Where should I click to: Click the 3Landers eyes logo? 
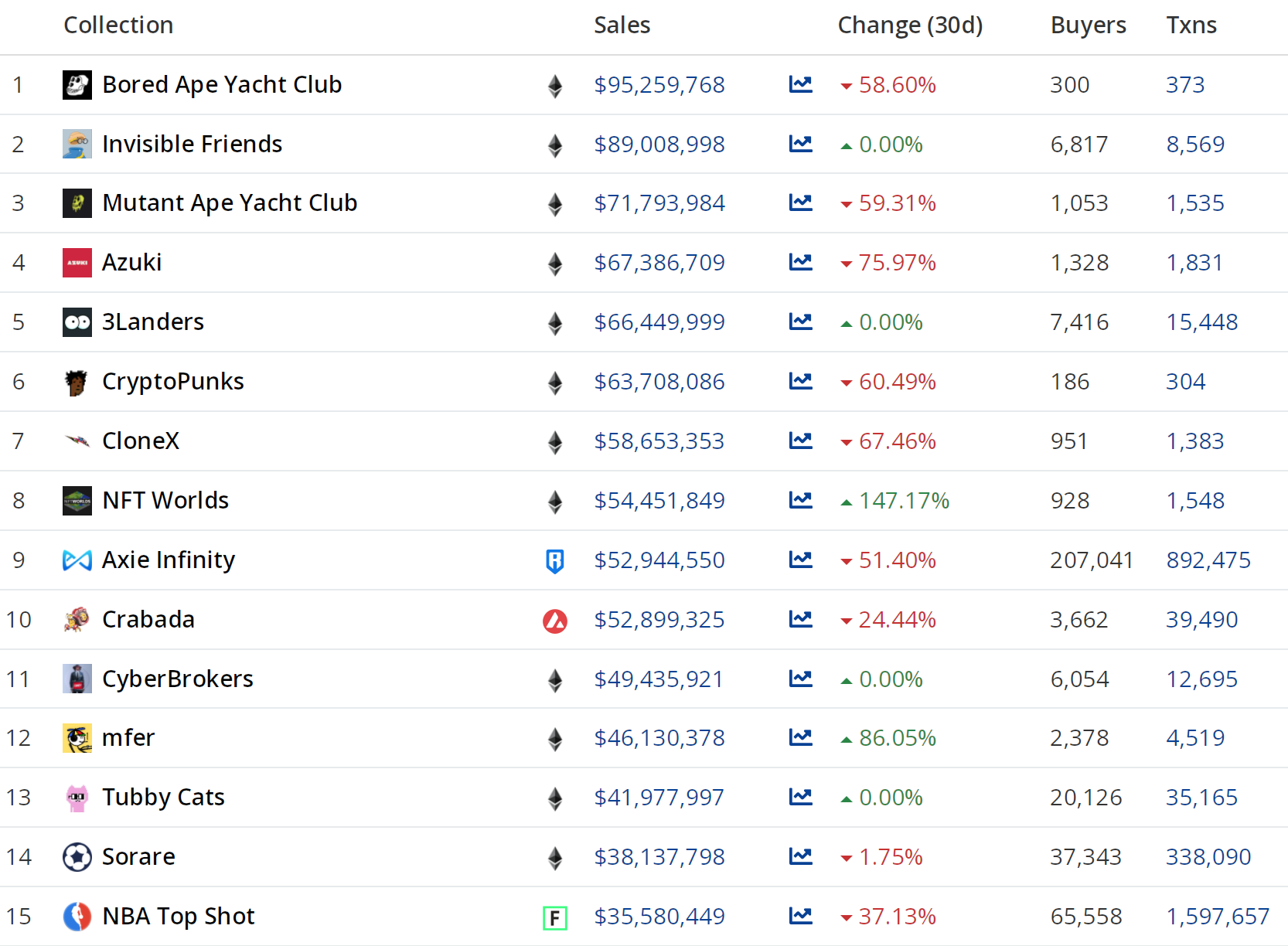[77, 322]
